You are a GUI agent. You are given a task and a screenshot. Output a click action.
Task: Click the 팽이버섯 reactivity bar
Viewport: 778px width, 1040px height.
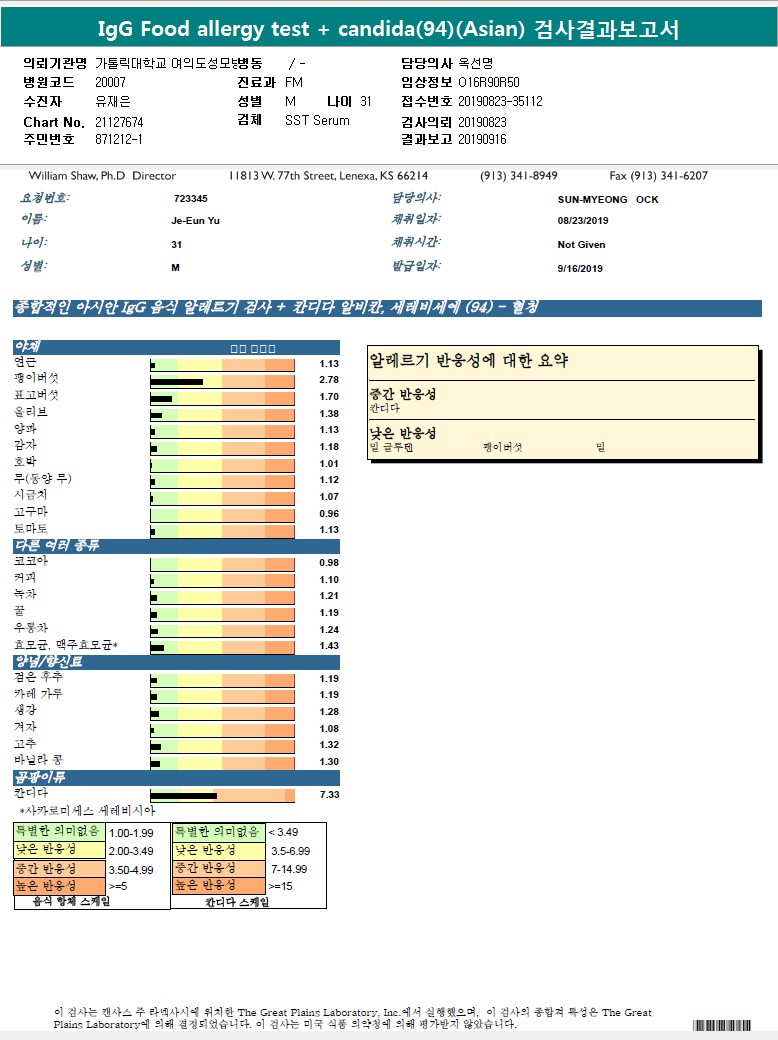click(222, 381)
